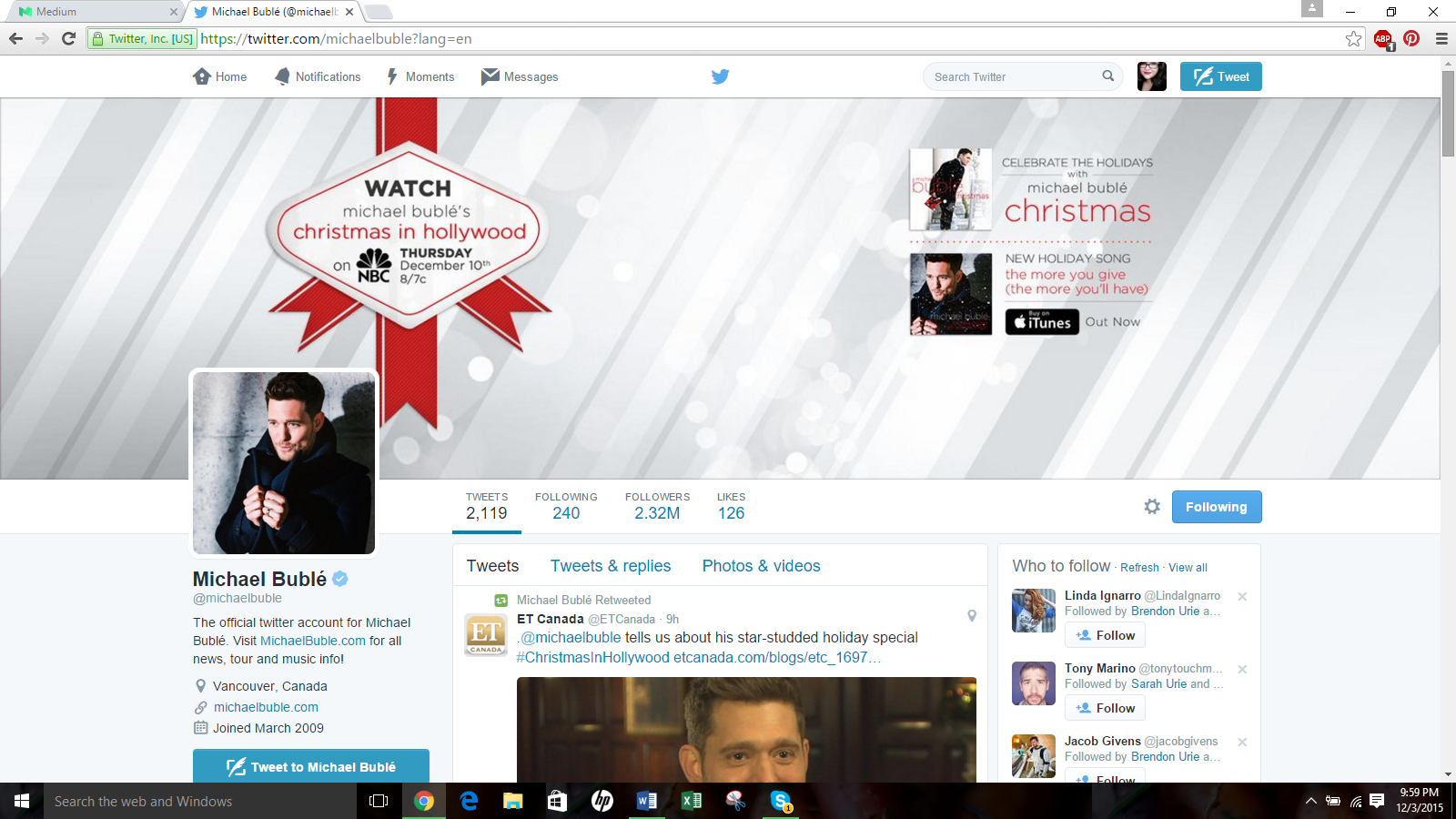Click @michaelbuble mention in tweet
1456x819 pixels.
(x=571, y=638)
